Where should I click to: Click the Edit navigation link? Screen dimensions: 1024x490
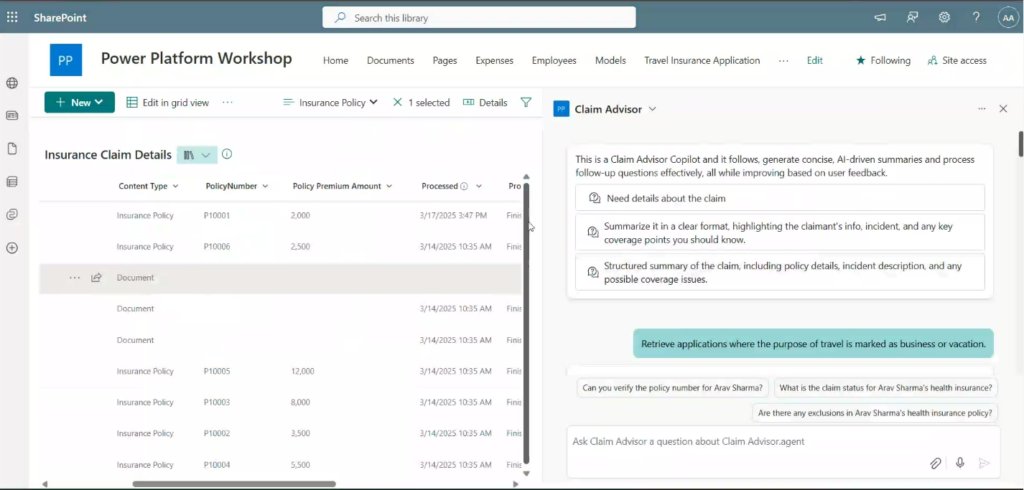[x=814, y=60]
